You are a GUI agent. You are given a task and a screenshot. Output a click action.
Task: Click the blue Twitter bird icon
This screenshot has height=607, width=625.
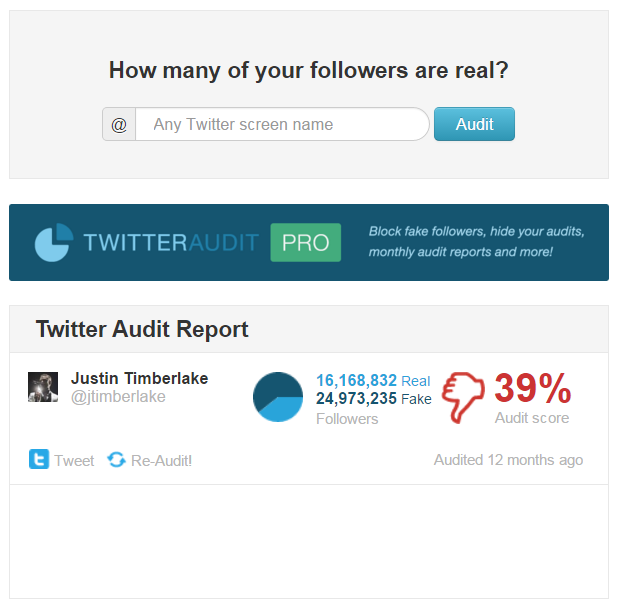(39, 459)
